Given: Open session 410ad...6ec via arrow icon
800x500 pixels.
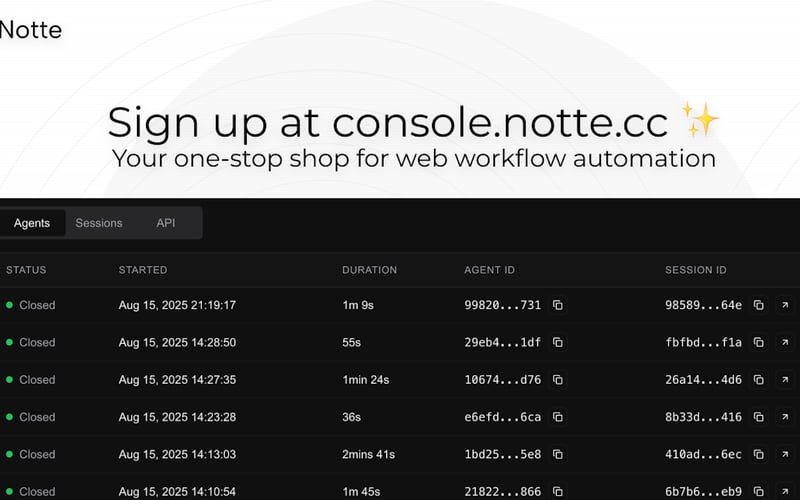Looking at the screenshot, I should tap(785, 454).
